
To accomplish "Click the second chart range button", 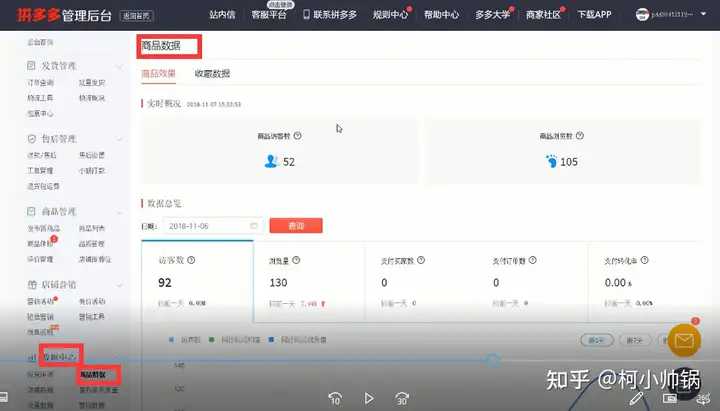I will pos(635,340).
